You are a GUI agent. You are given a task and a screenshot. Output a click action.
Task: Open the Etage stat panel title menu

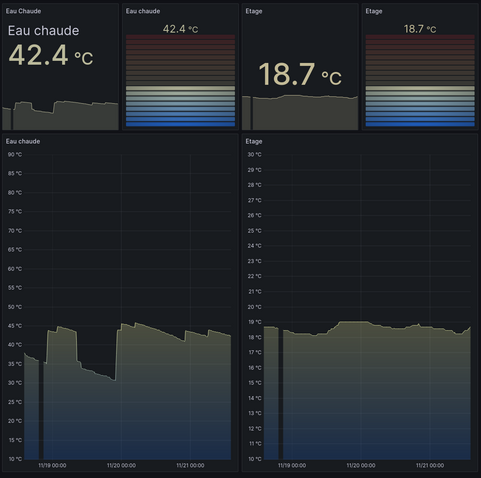pos(254,11)
